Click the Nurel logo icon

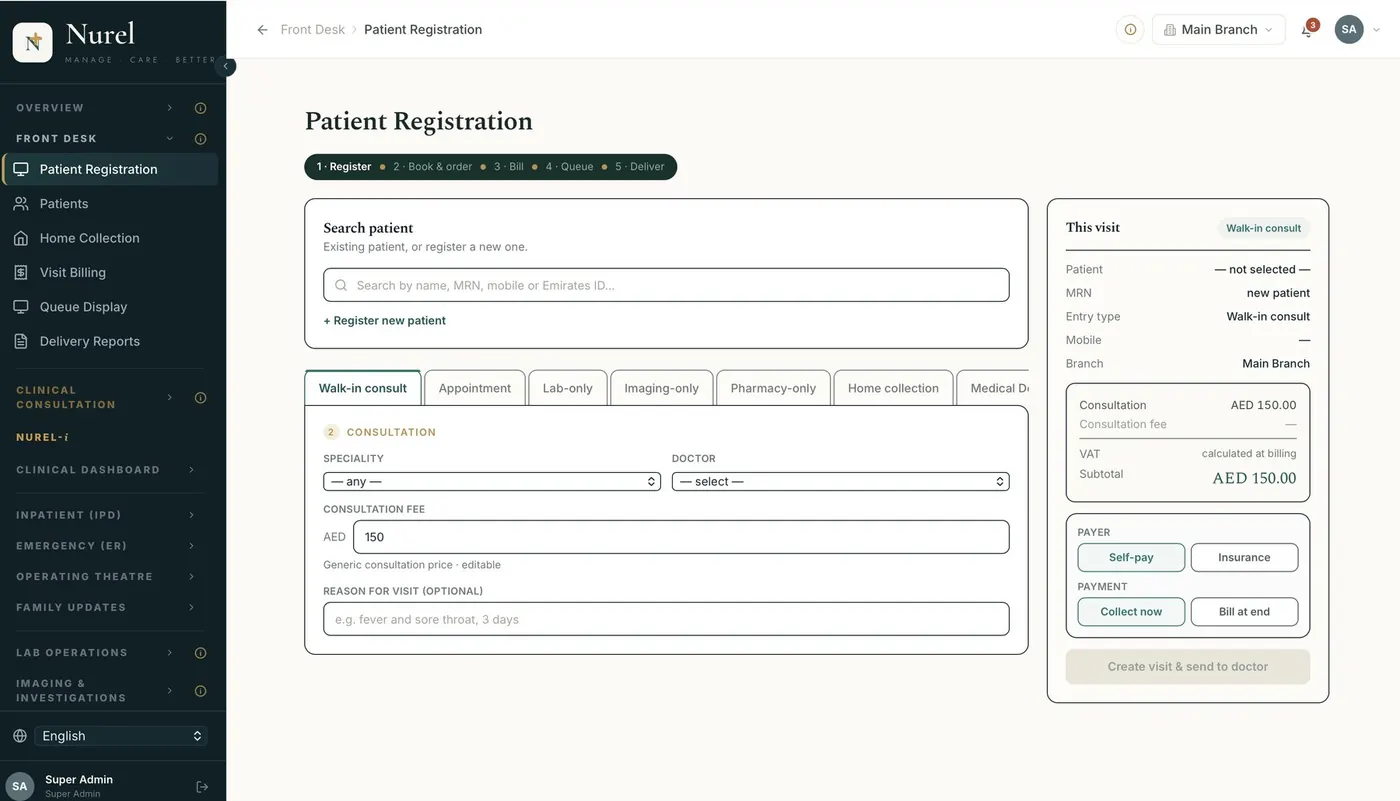(x=33, y=42)
